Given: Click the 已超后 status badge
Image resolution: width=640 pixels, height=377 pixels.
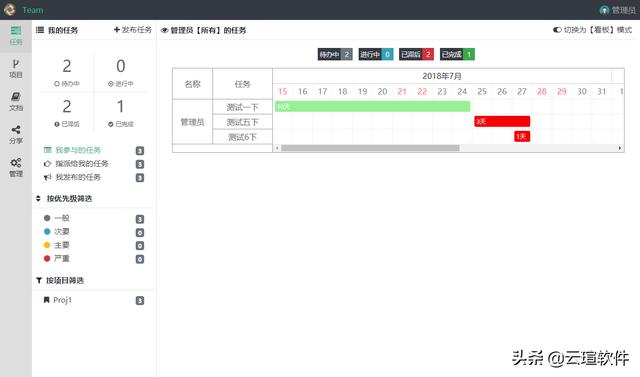Looking at the screenshot, I should point(416,54).
